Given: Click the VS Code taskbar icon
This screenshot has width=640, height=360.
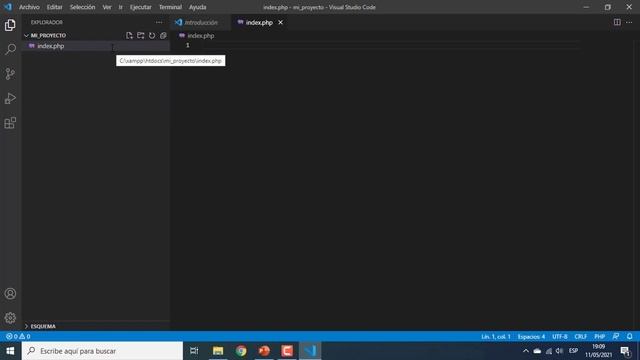Looking at the screenshot, I should [310, 351].
